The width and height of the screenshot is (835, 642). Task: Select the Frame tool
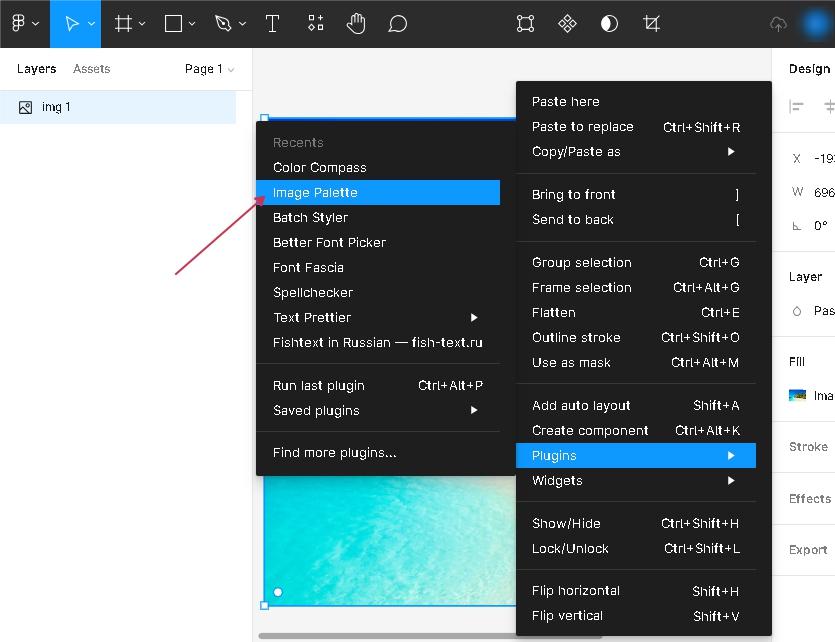coord(124,24)
